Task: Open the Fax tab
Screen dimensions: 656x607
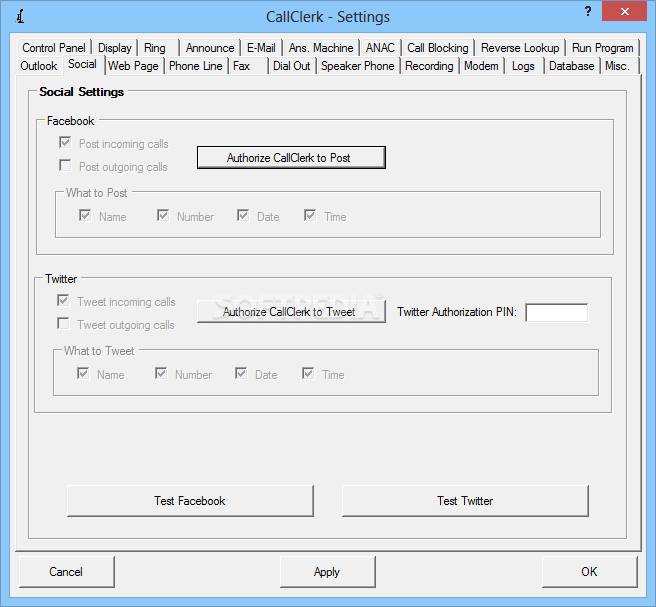Action: click(248, 66)
